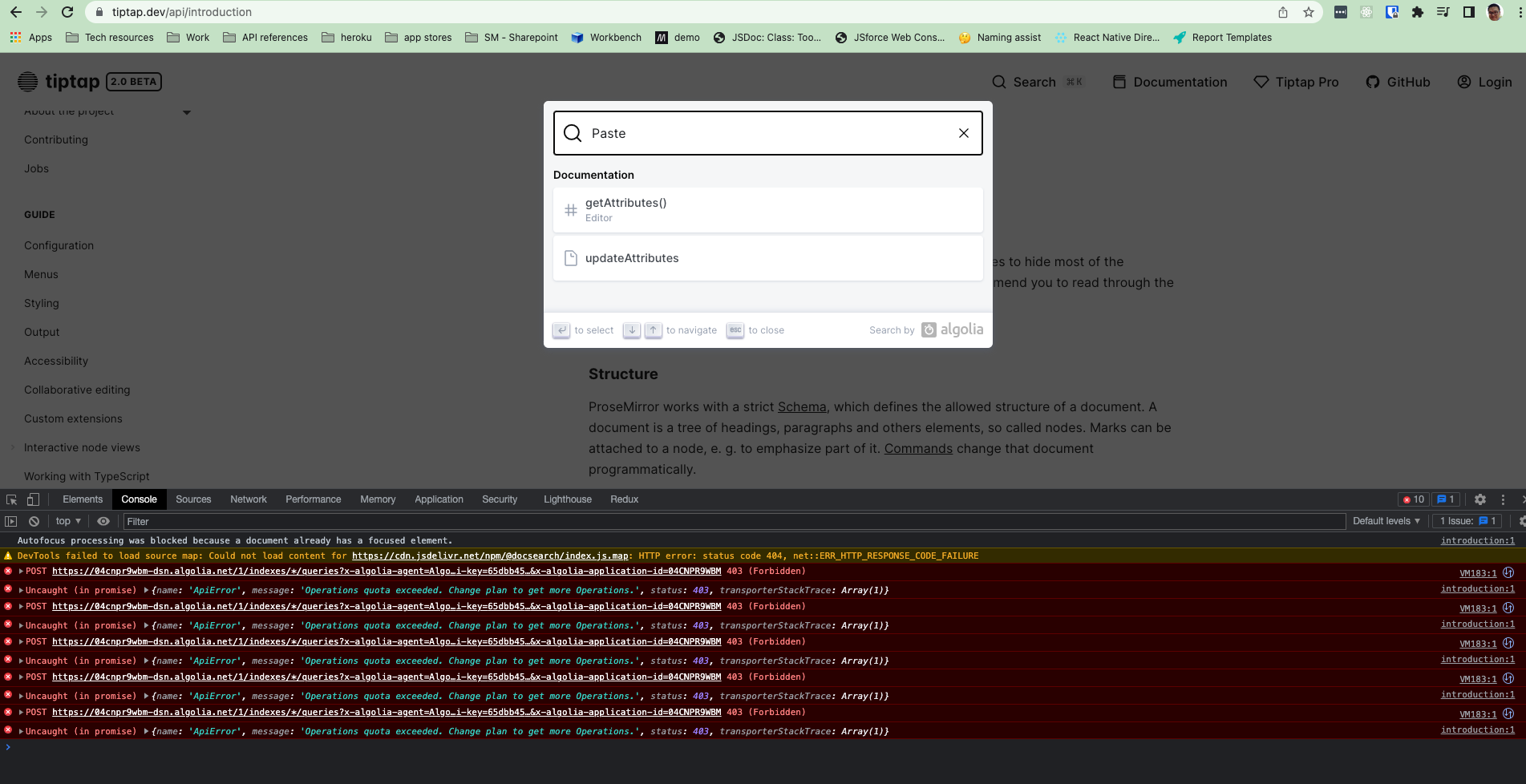1526x784 pixels.
Task: Switch to the Redux tab in DevTools
Action: click(x=625, y=499)
